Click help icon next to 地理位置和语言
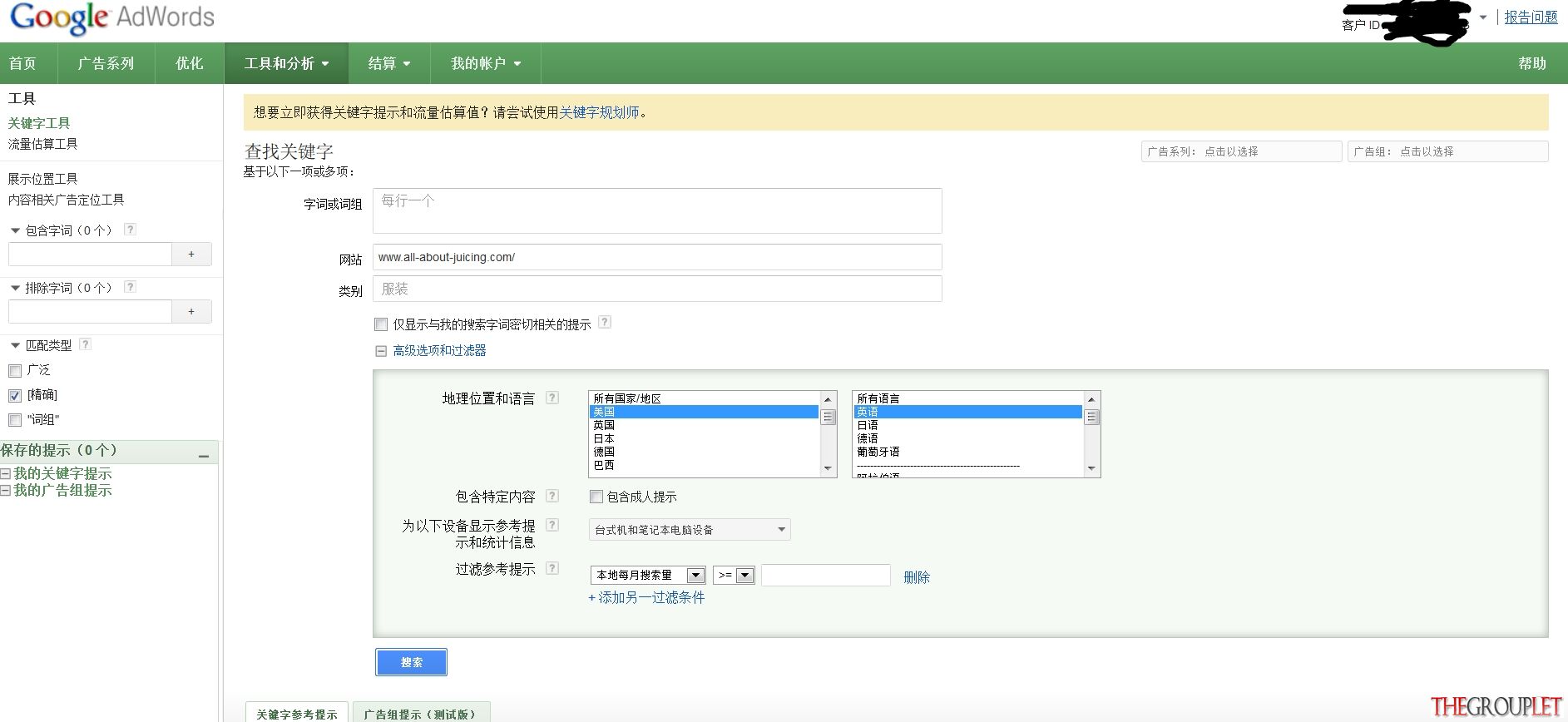Viewport: 1568px width, 722px height. 552,398
